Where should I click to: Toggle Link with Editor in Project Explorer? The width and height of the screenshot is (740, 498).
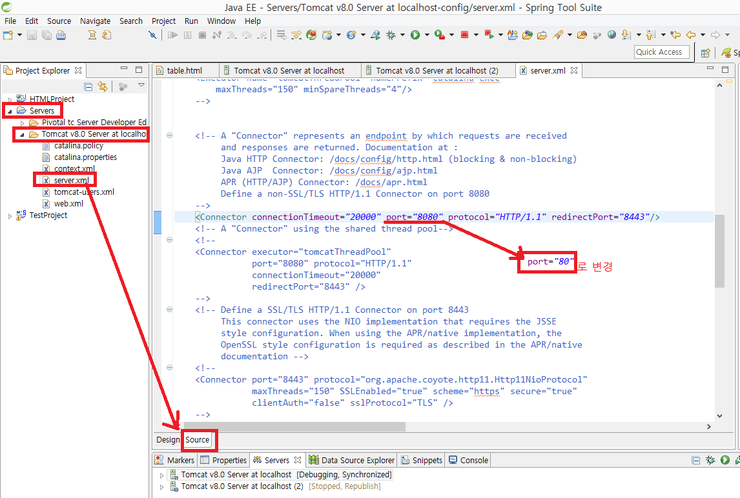102,87
